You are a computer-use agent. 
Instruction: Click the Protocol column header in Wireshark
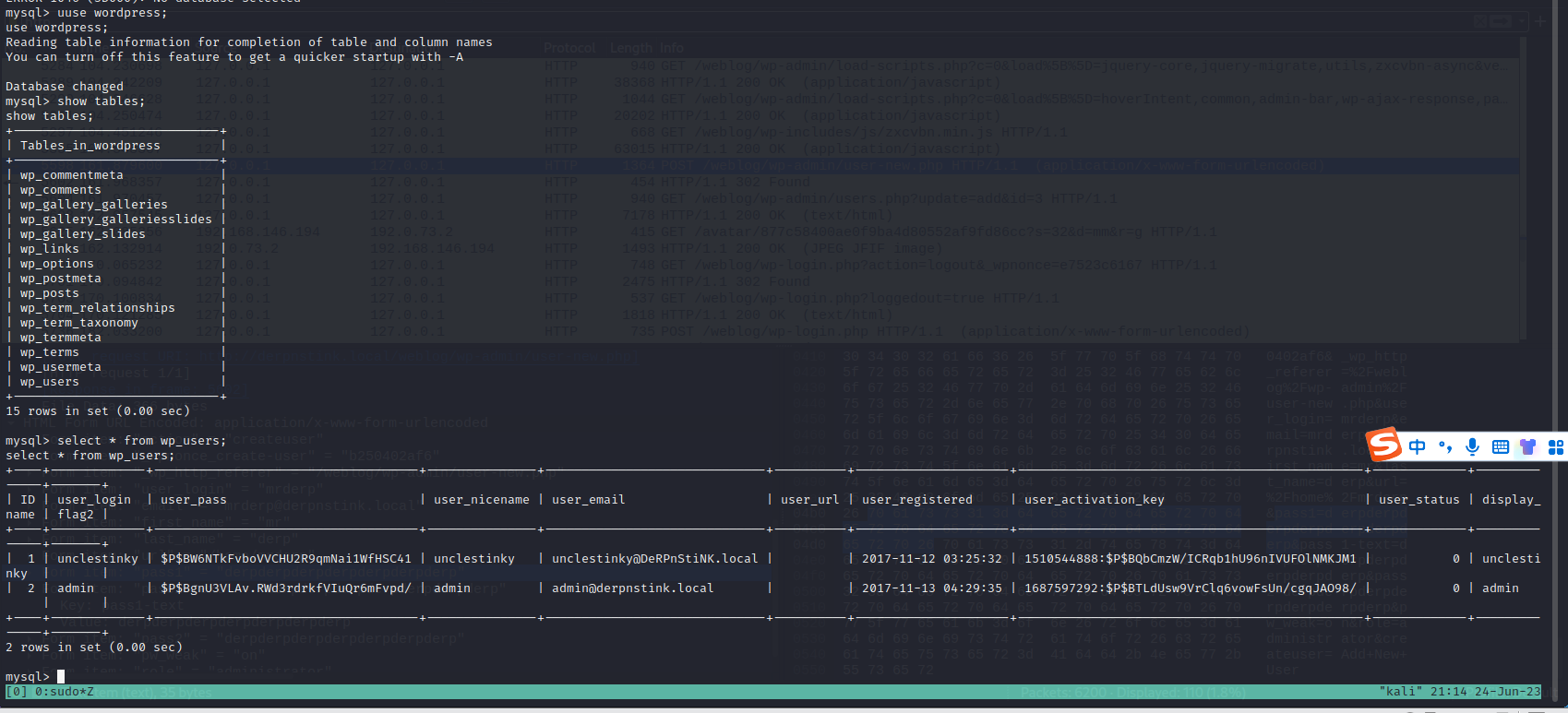[x=569, y=48]
